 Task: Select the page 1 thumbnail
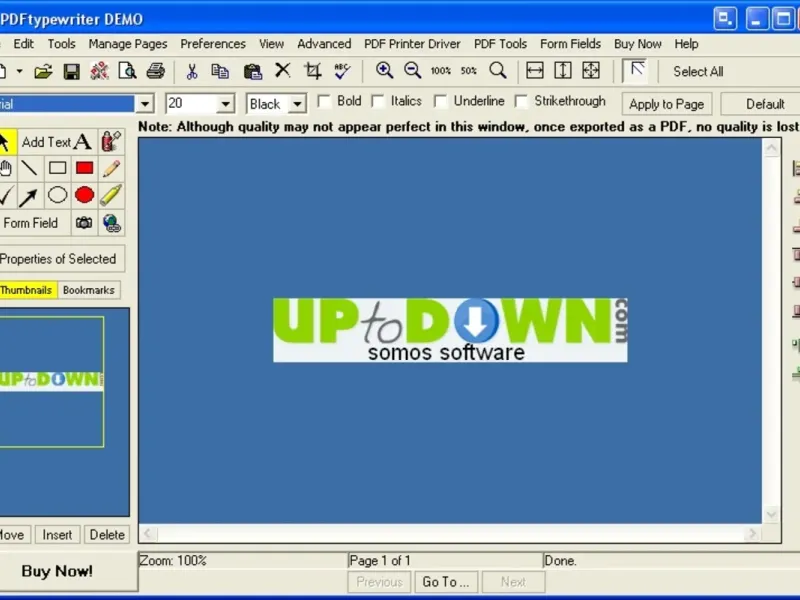click(51, 382)
